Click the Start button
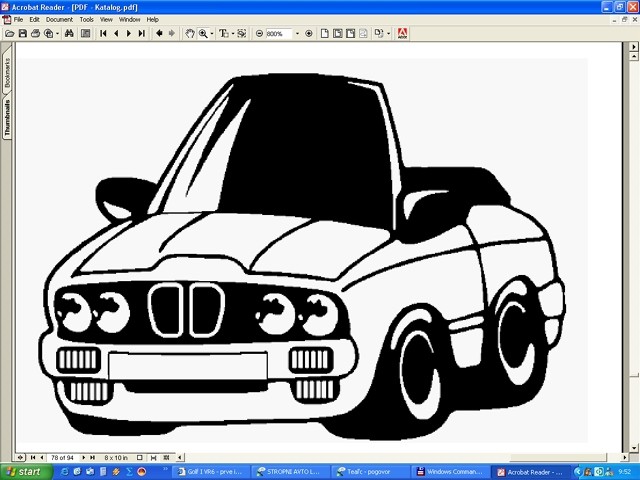Screen dimensions: 640x480 (x=25, y=472)
